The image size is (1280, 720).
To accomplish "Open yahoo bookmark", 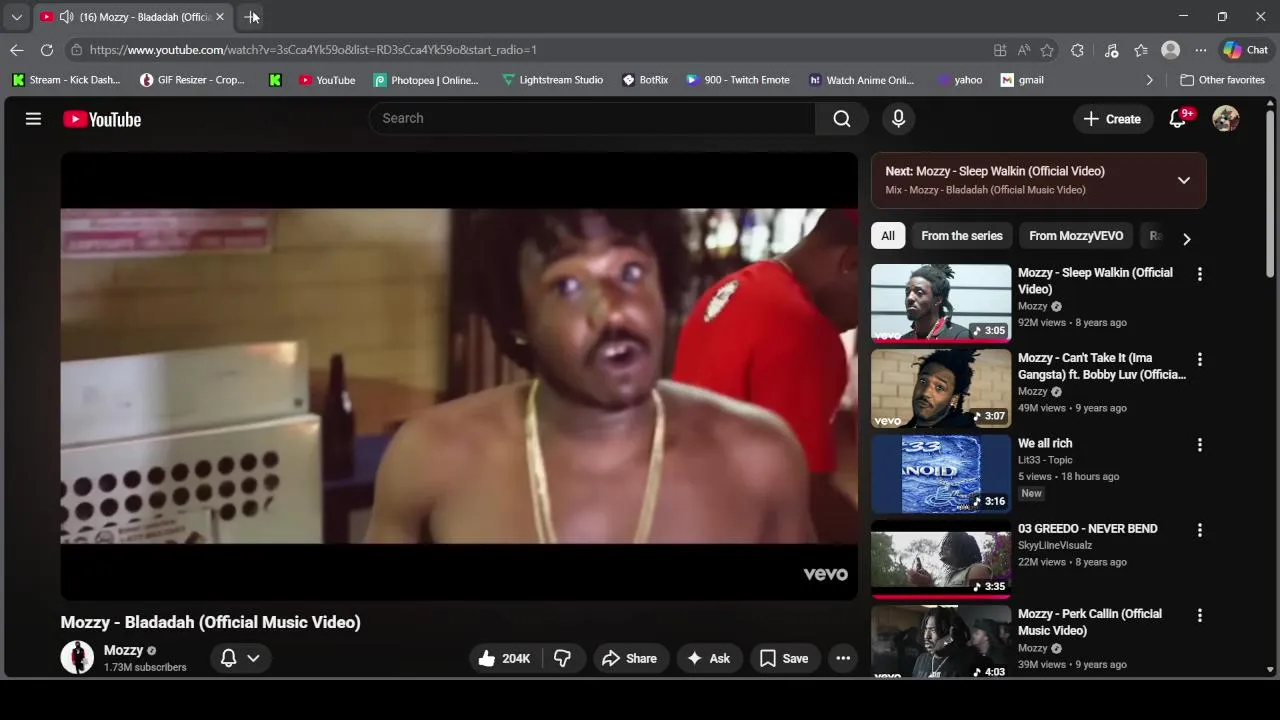I will pyautogui.click(x=959, y=80).
